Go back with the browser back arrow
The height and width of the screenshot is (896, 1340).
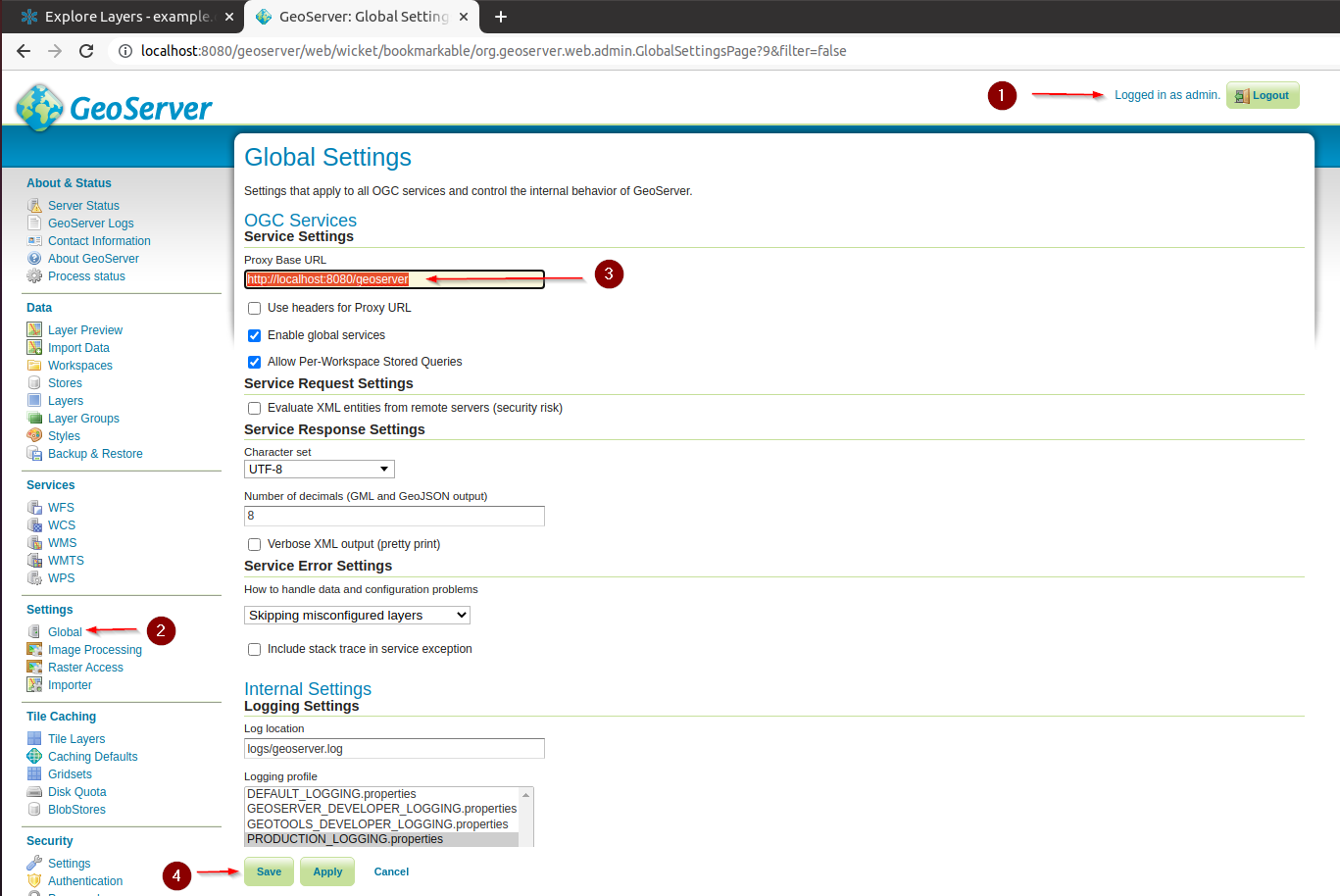[x=24, y=51]
